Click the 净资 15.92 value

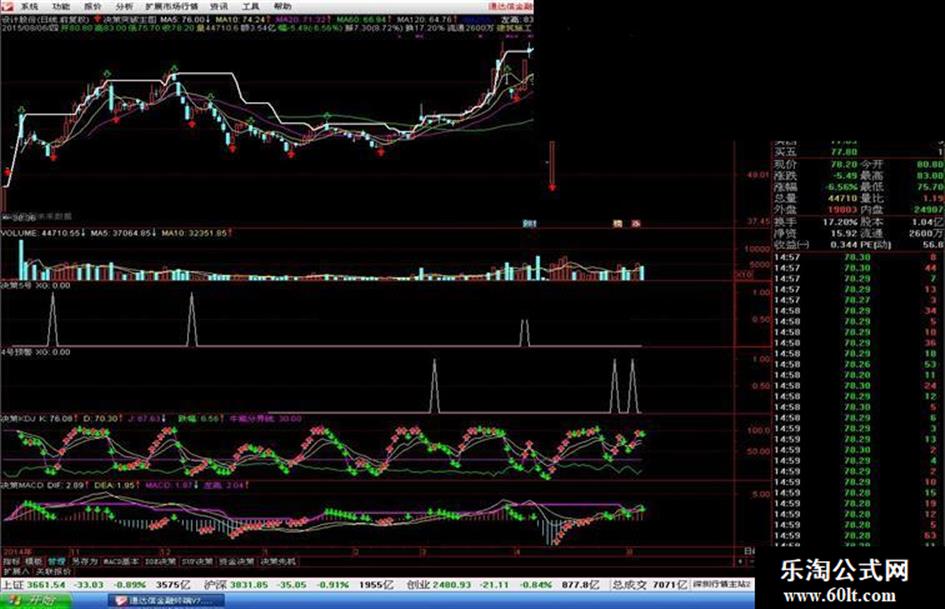click(843, 233)
